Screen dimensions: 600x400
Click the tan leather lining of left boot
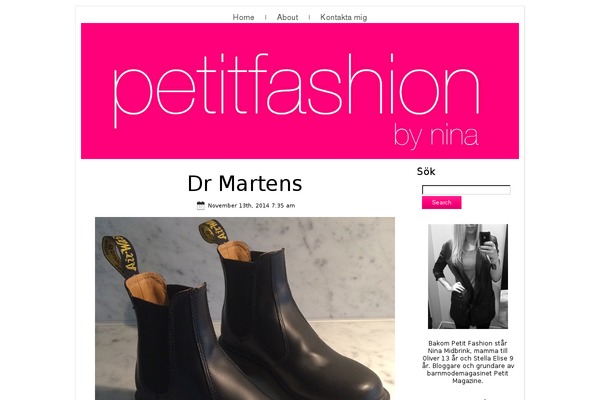pos(147,288)
